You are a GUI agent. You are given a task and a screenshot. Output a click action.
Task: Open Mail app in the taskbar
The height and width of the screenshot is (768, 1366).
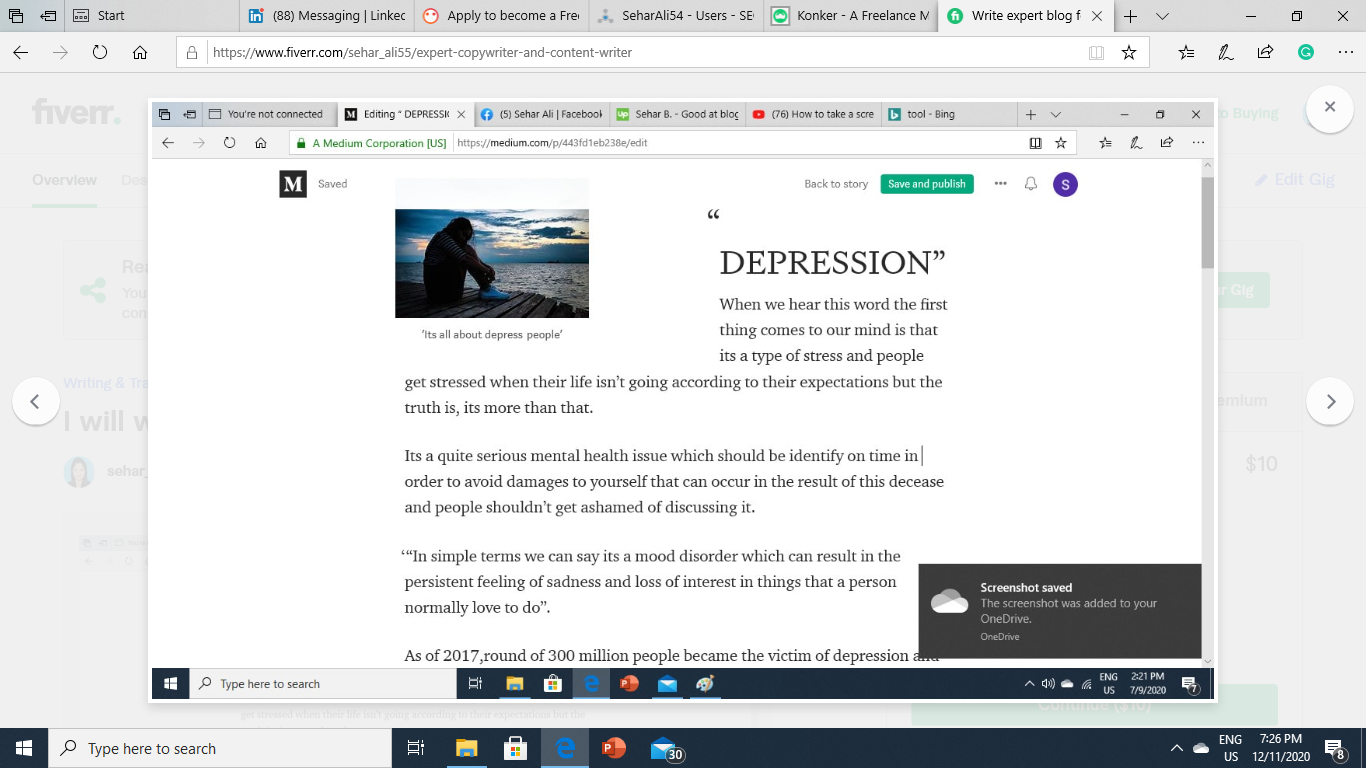click(664, 748)
